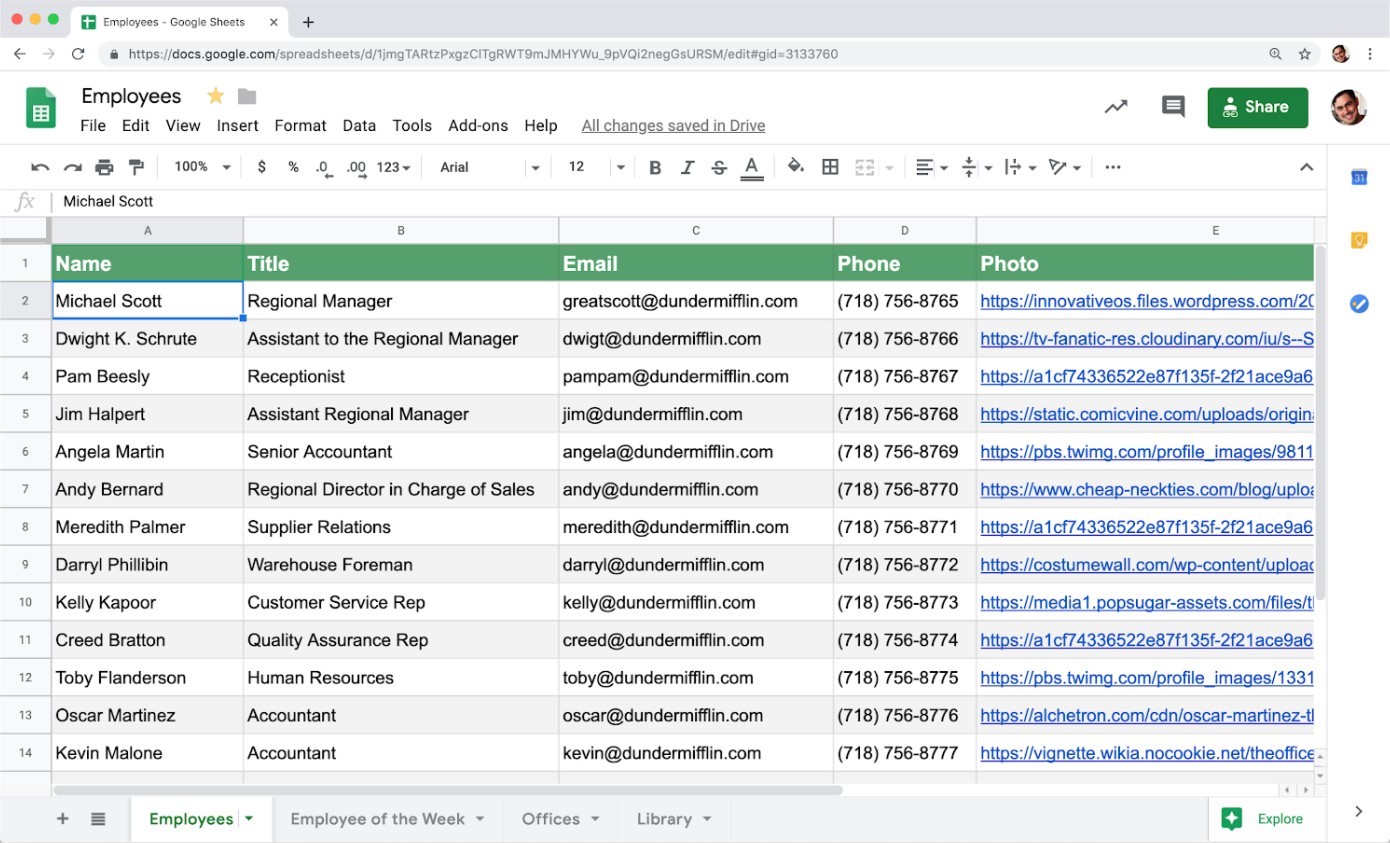Switch to the Library sheet tab
This screenshot has width=1390, height=843.
coord(675,819)
